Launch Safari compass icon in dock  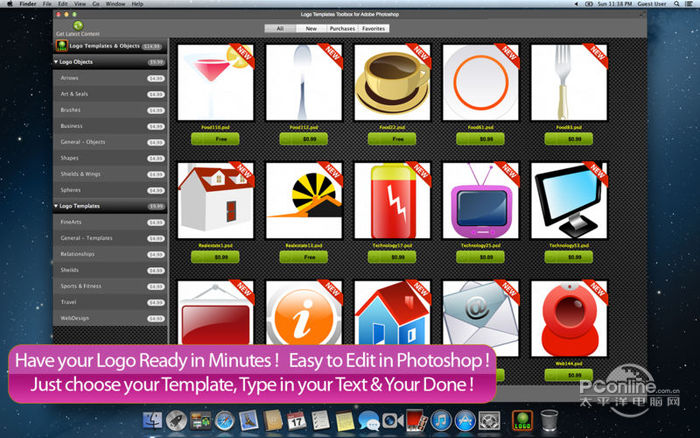point(225,420)
